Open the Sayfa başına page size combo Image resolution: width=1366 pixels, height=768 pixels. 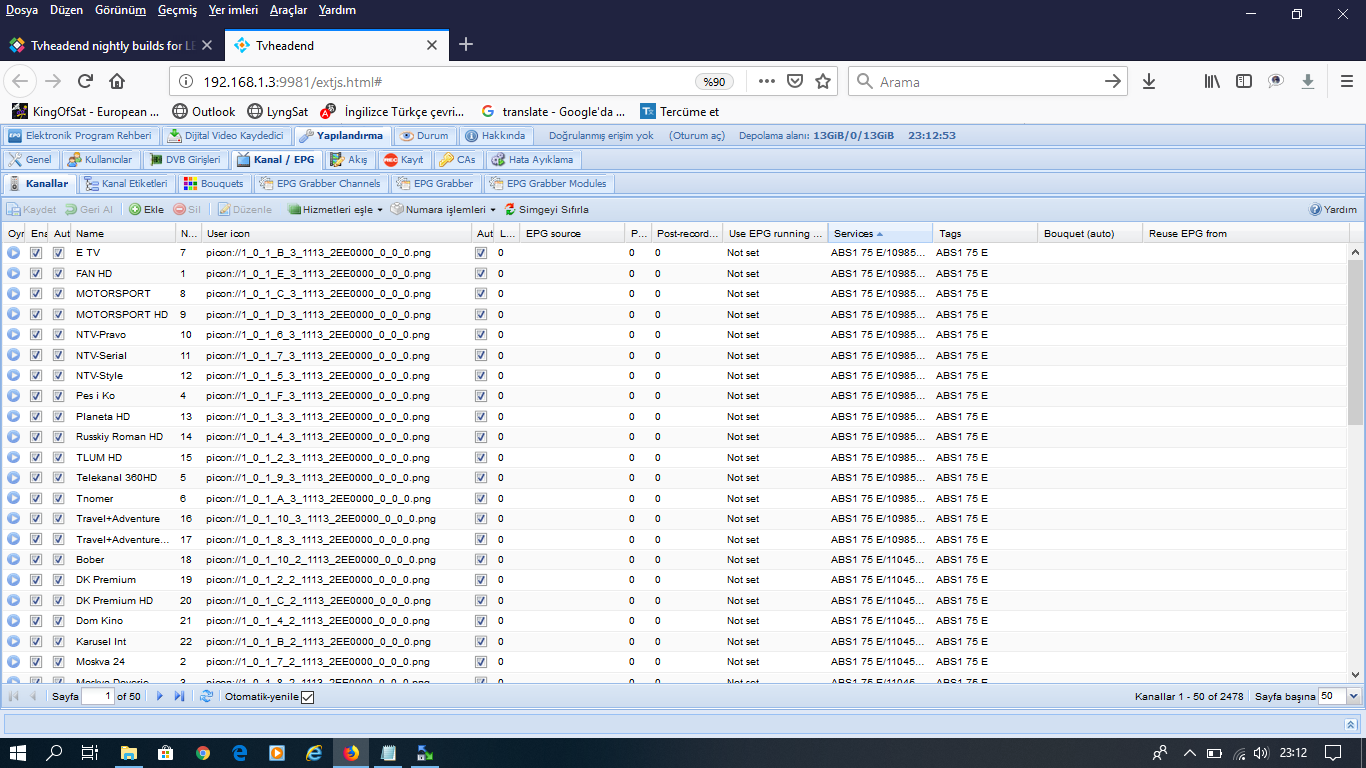(1354, 696)
